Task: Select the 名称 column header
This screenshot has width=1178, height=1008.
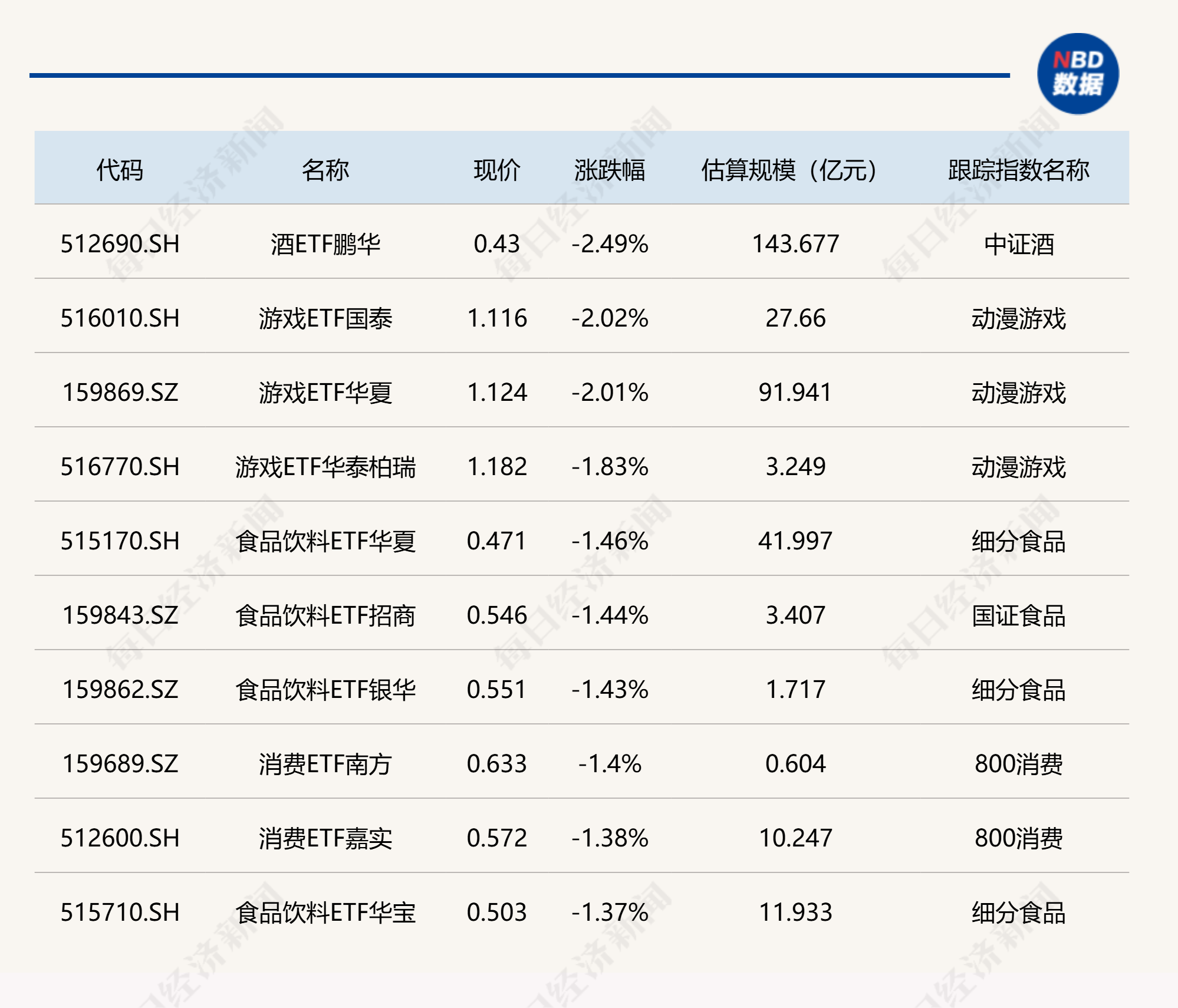Action: click(325, 170)
